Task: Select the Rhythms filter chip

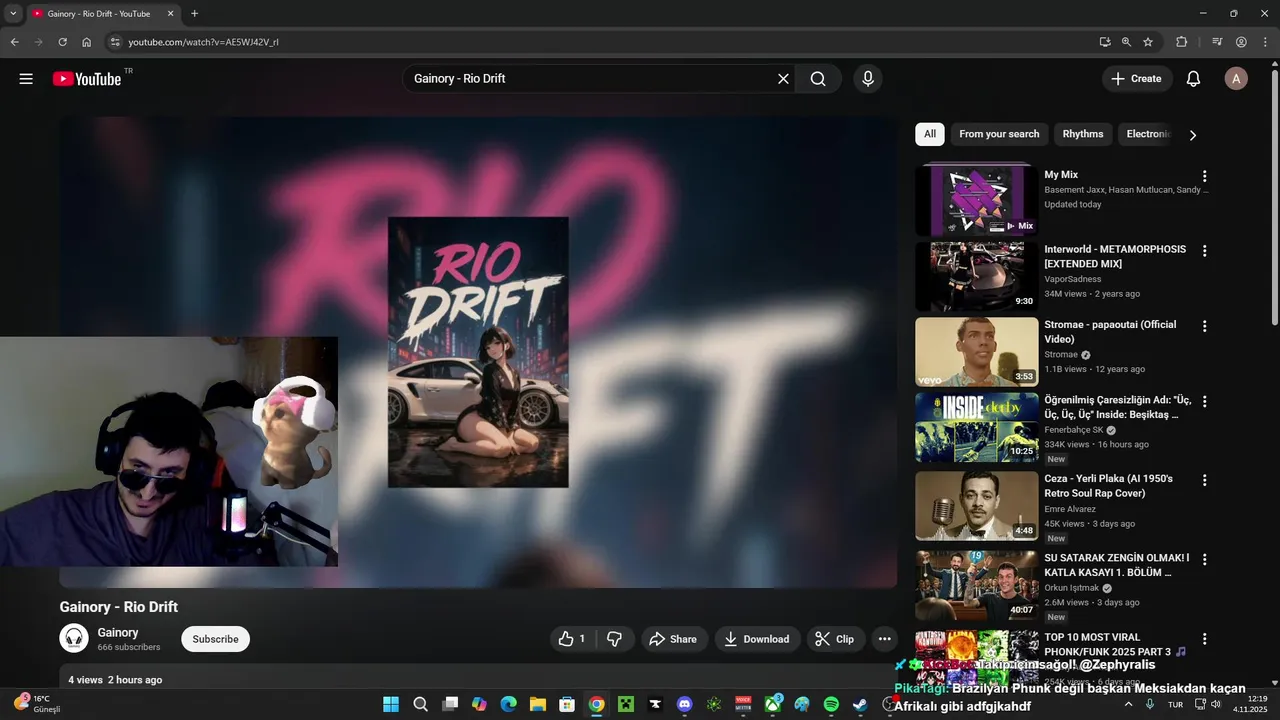Action: 1083,134
